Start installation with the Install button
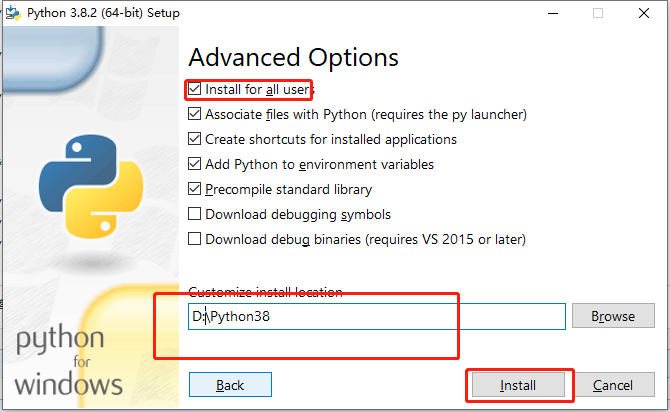The width and height of the screenshot is (670, 412). point(518,385)
